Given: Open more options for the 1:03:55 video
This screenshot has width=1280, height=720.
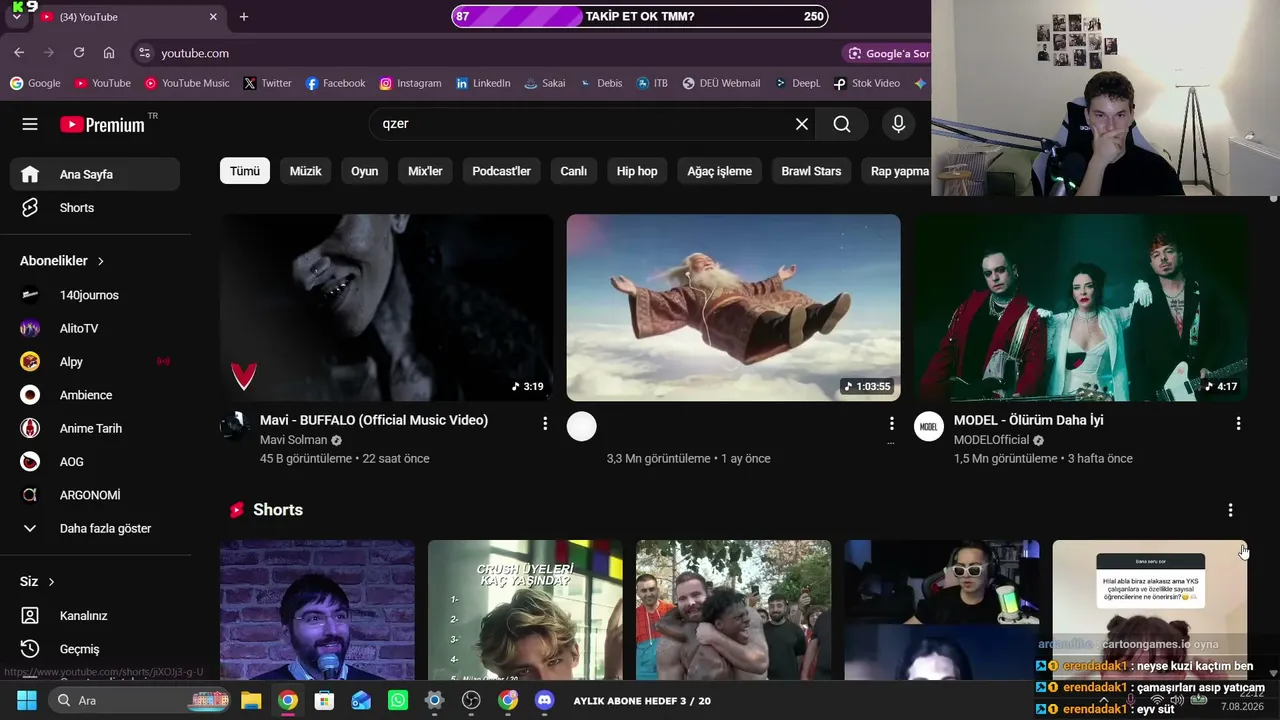Looking at the screenshot, I should [892, 424].
